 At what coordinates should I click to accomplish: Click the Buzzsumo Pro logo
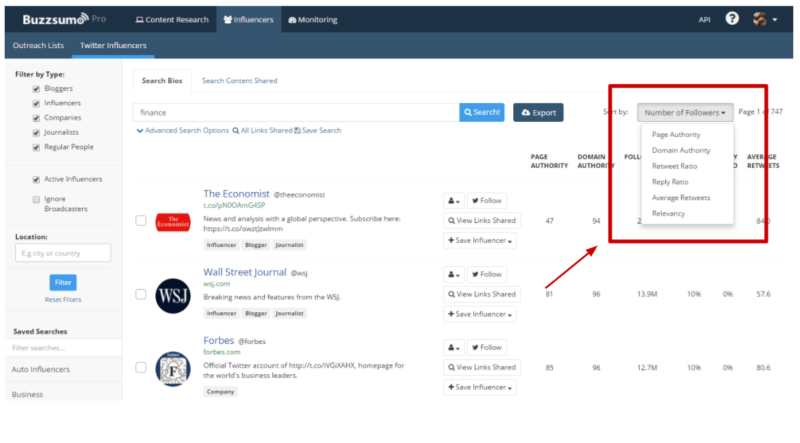(x=64, y=19)
